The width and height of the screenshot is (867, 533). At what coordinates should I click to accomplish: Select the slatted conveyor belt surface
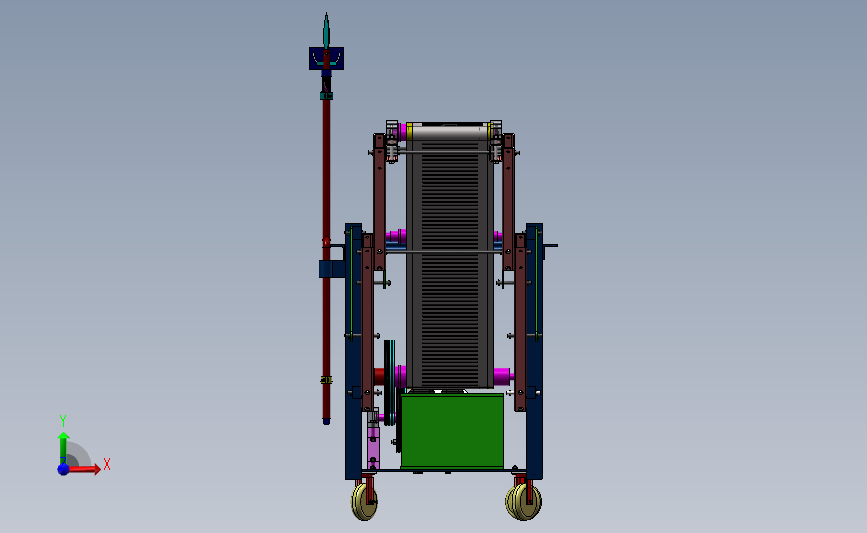(x=450, y=264)
